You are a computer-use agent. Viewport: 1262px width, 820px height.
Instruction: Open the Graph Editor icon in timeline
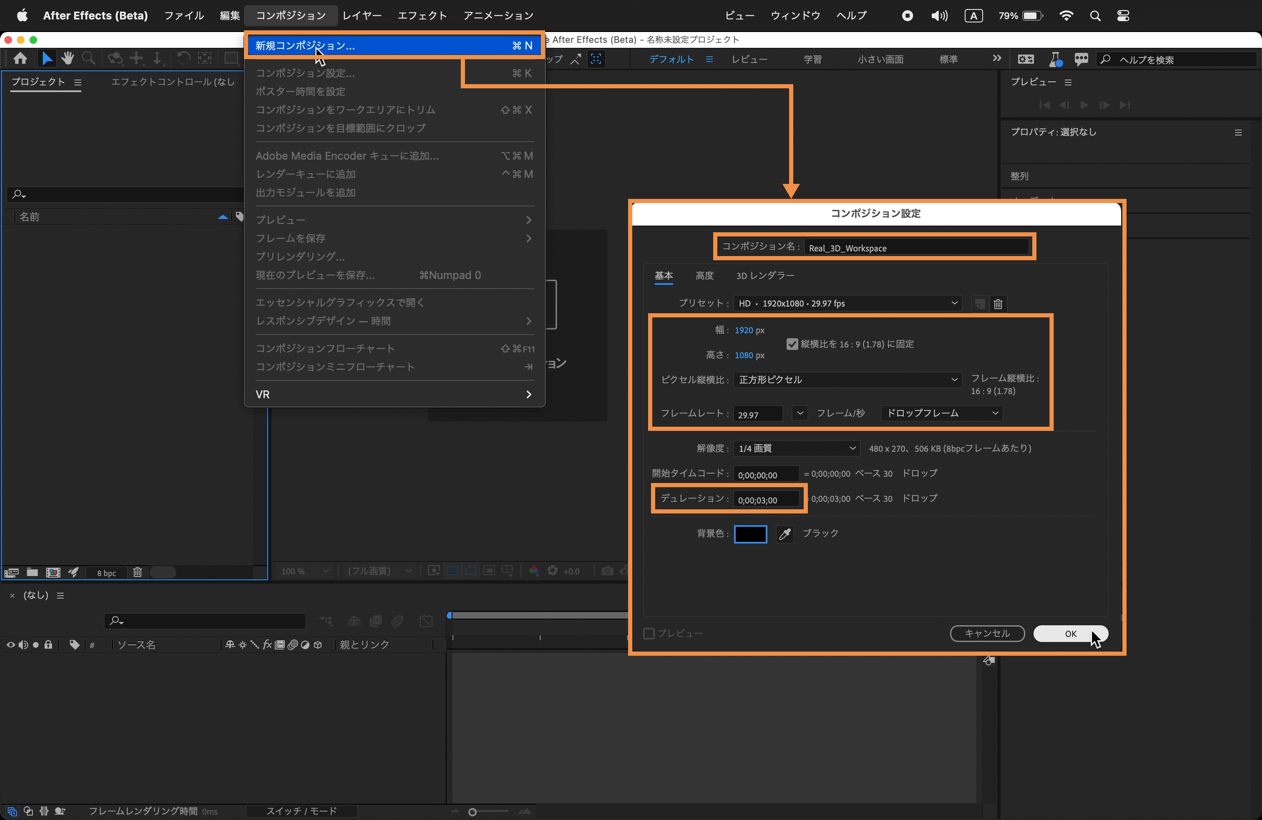(426, 621)
